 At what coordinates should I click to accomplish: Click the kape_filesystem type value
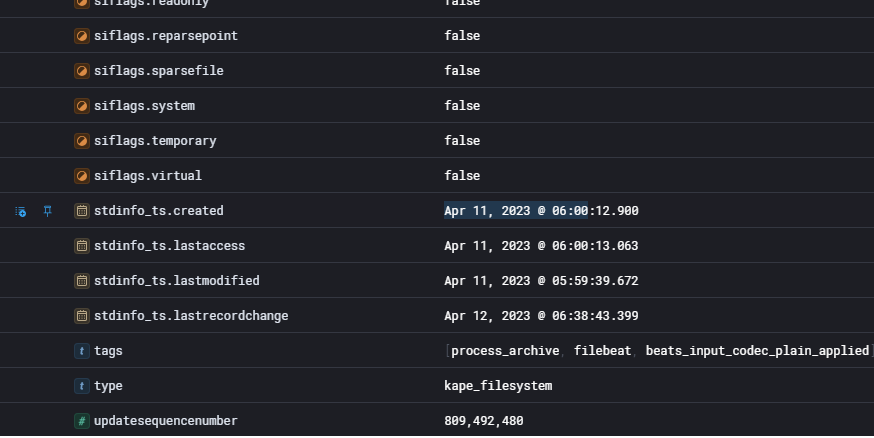tap(498, 386)
